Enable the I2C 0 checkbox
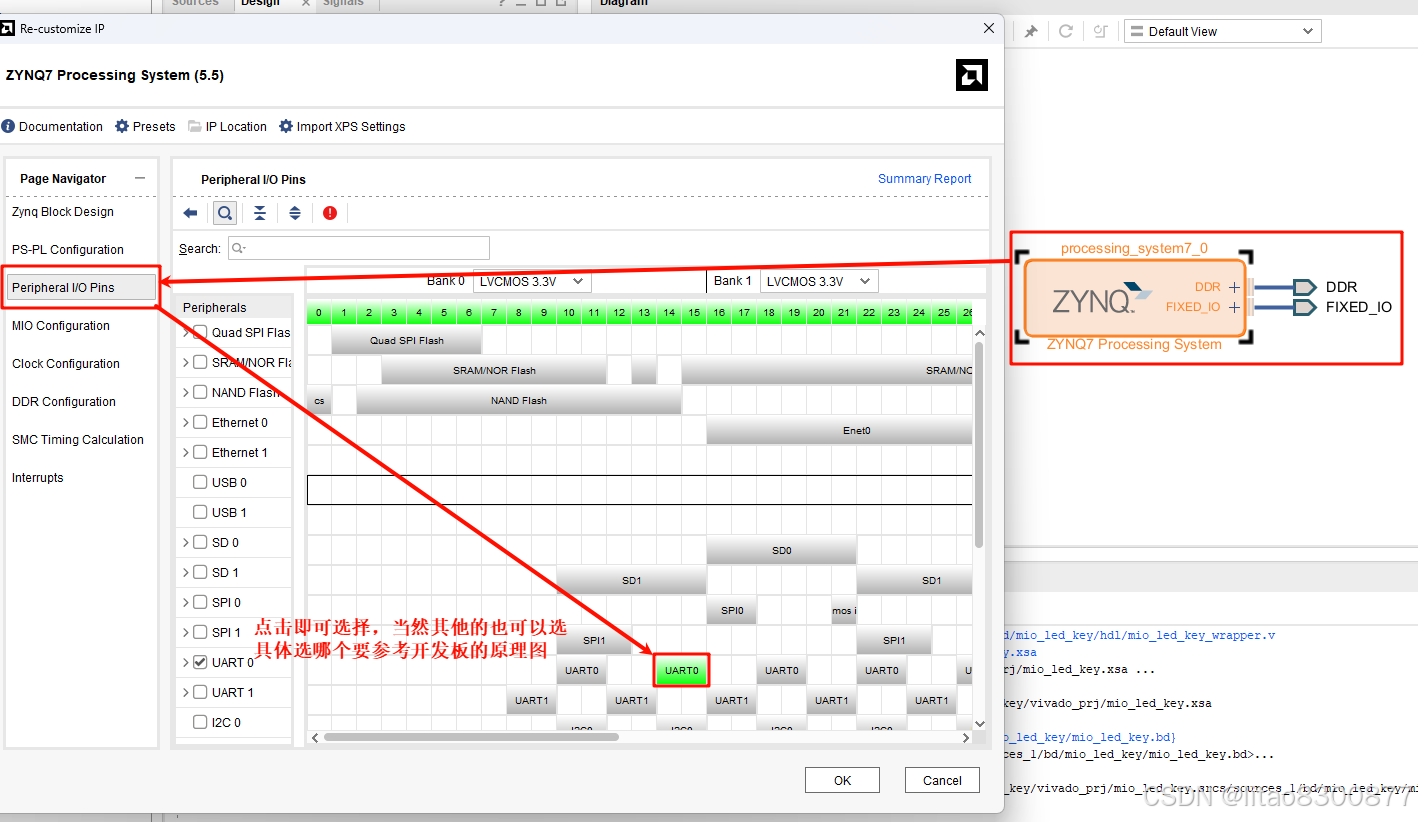The width and height of the screenshot is (1418, 822). [x=200, y=722]
